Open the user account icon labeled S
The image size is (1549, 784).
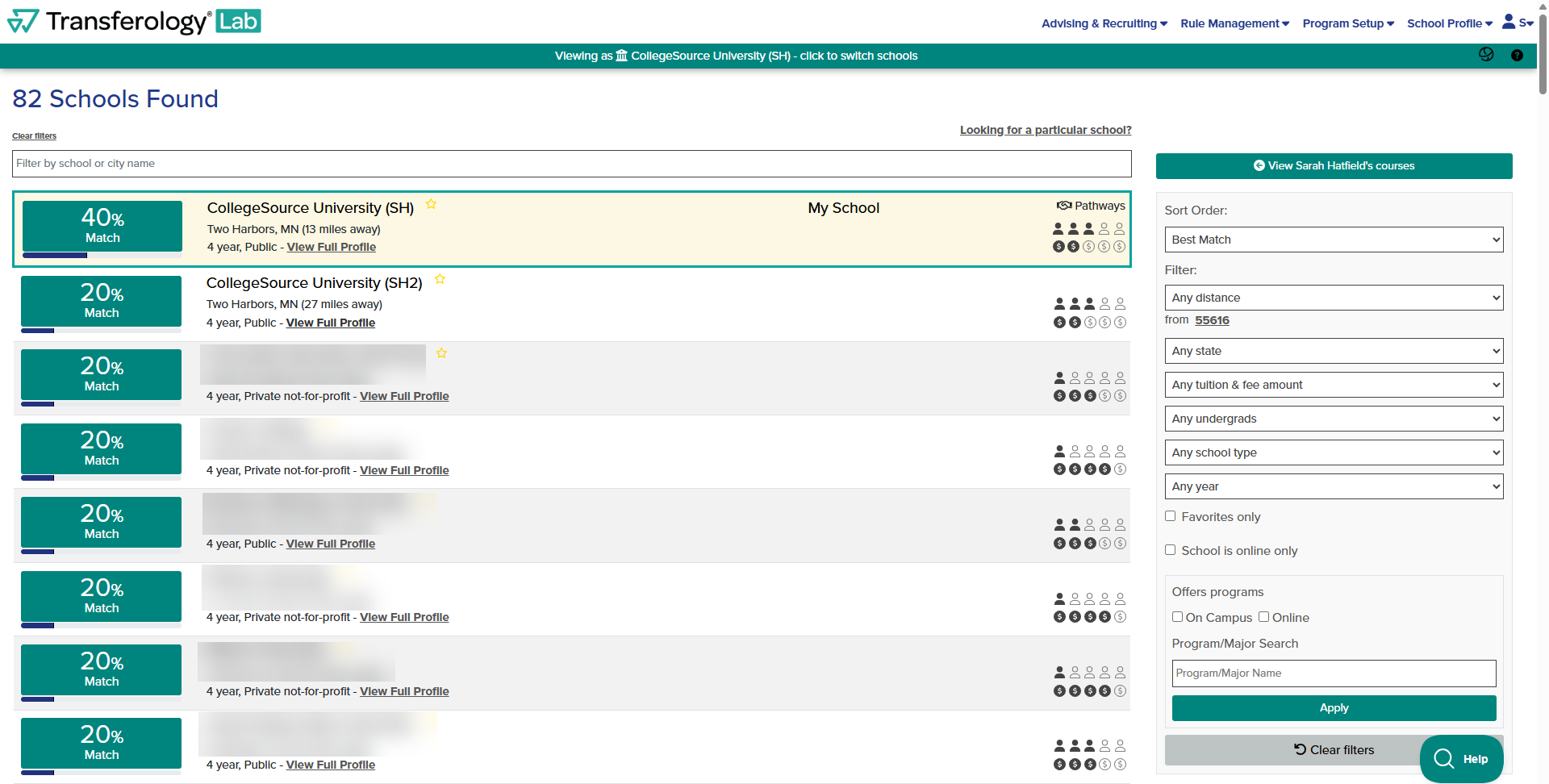[1517, 23]
